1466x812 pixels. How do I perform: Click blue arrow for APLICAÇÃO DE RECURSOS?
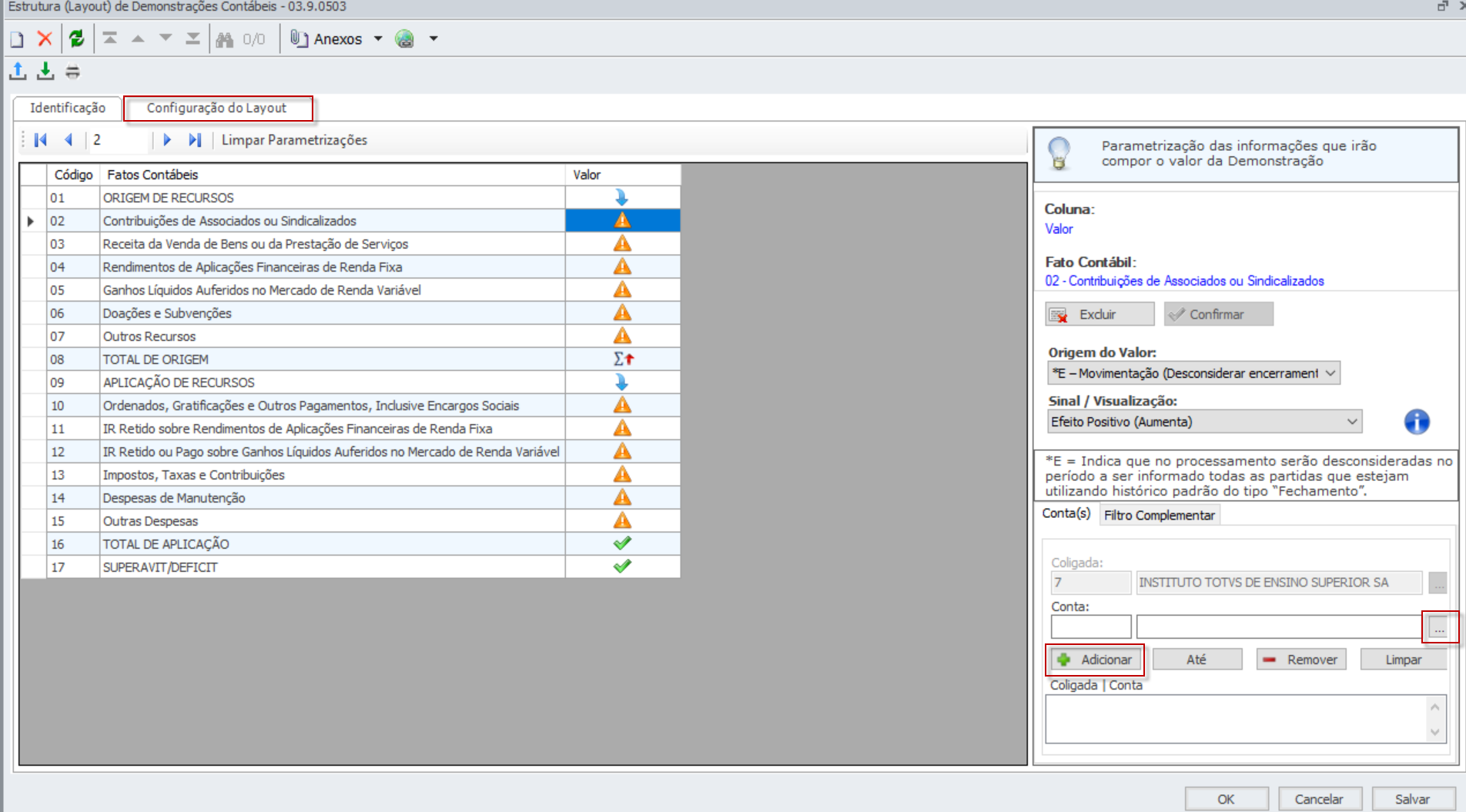tap(622, 383)
